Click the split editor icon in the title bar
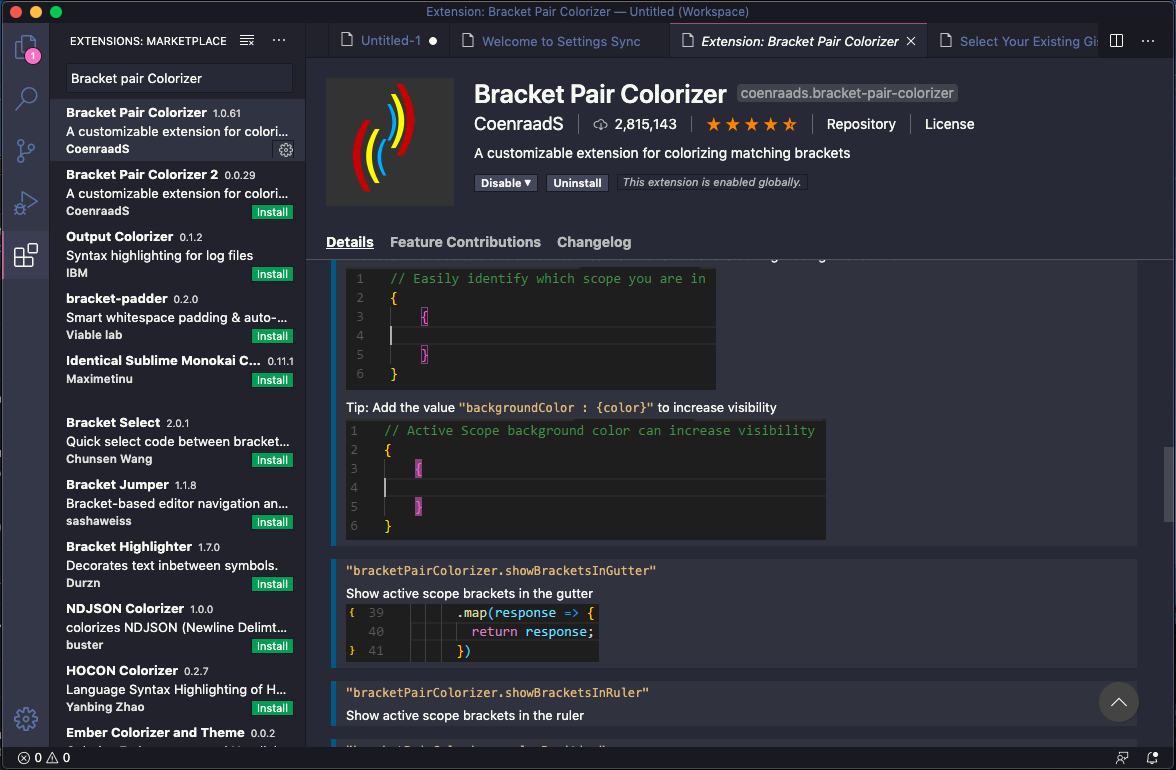 click(x=1116, y=41)
